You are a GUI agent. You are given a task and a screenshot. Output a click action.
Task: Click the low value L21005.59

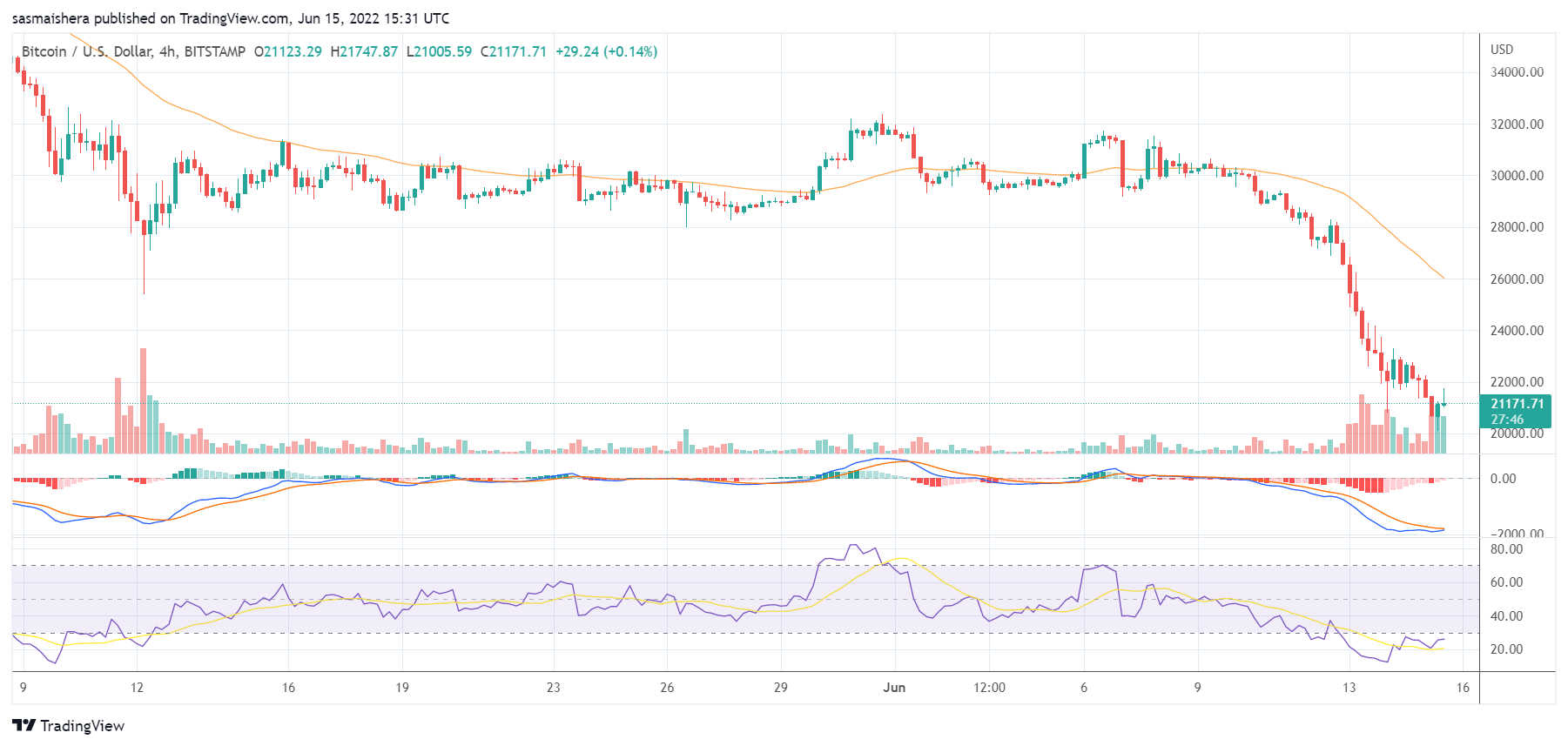point(439,51)
